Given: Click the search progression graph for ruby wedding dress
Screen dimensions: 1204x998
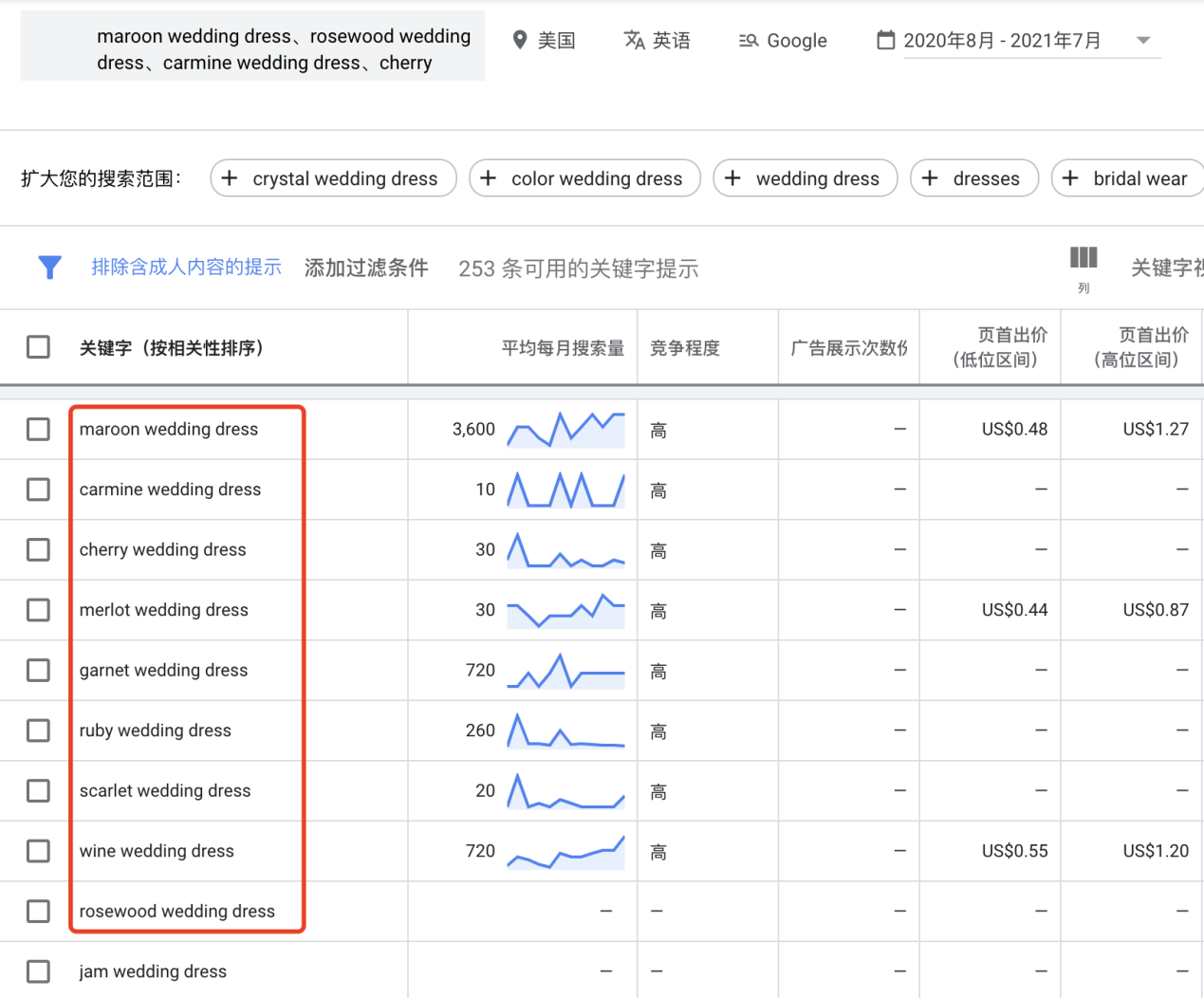Looking at the screenshot, I should (x=566, y=730).
